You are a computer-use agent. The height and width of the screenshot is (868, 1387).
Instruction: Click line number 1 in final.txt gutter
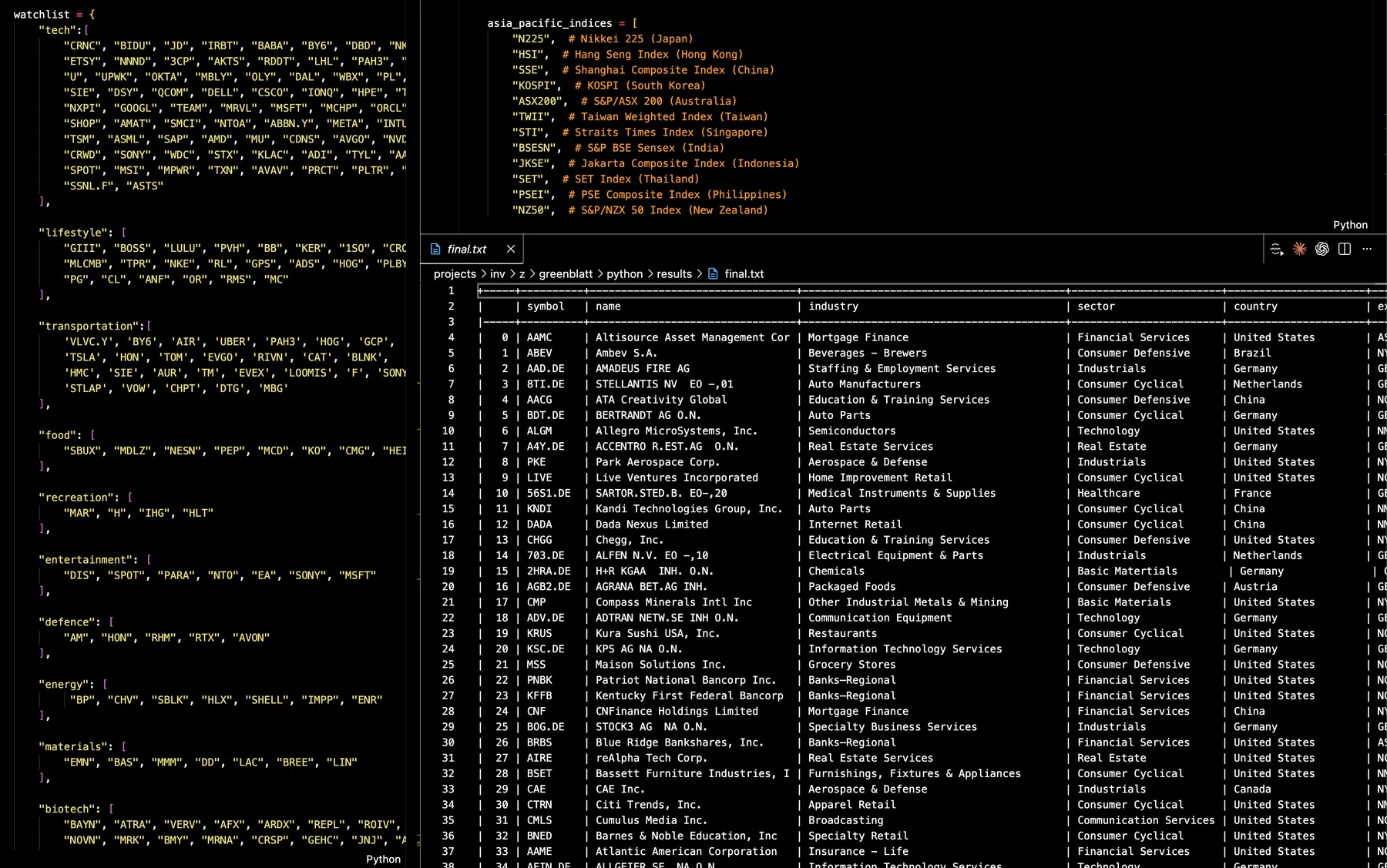(x=451, y=290)
